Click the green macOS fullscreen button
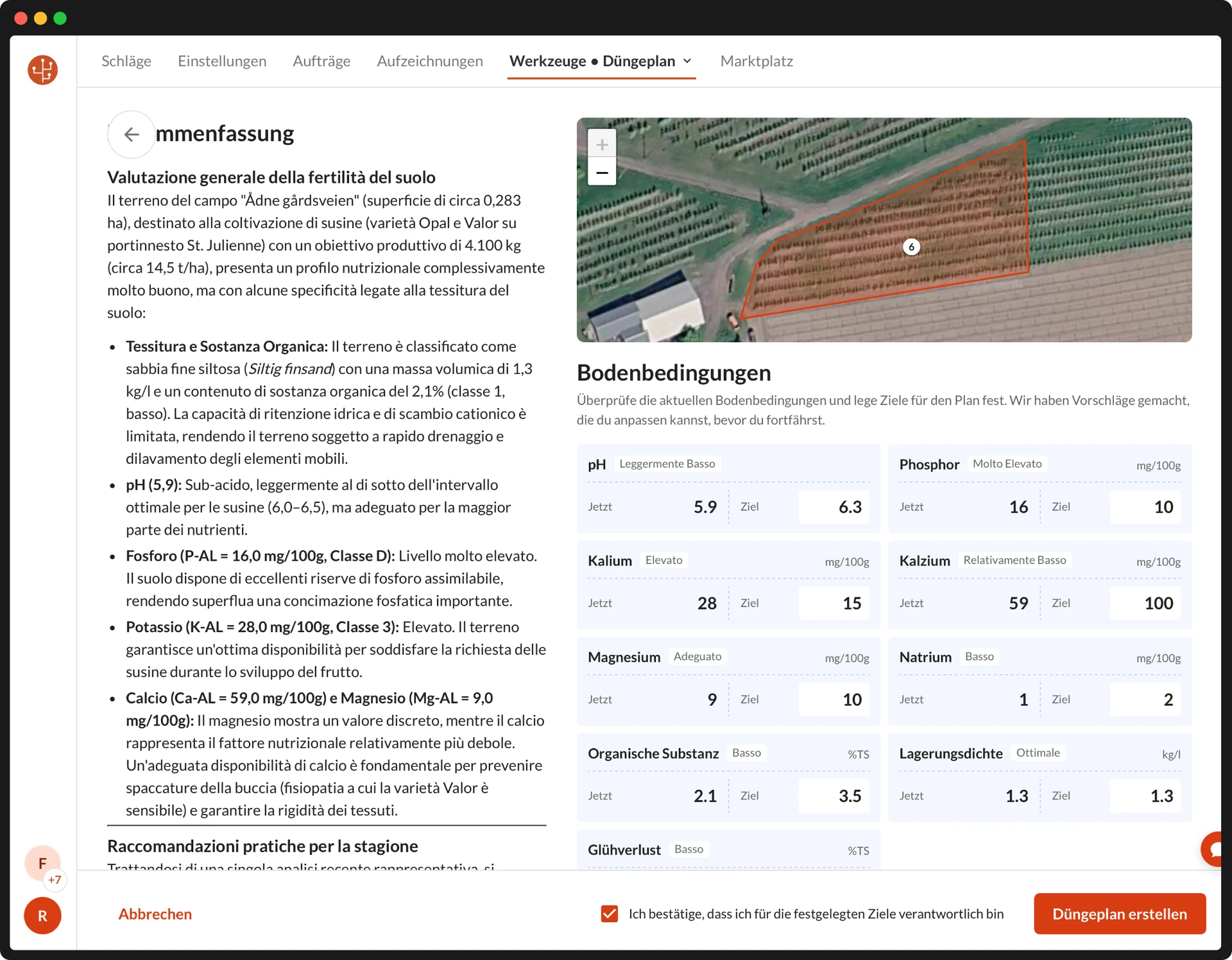 point(60,18)
